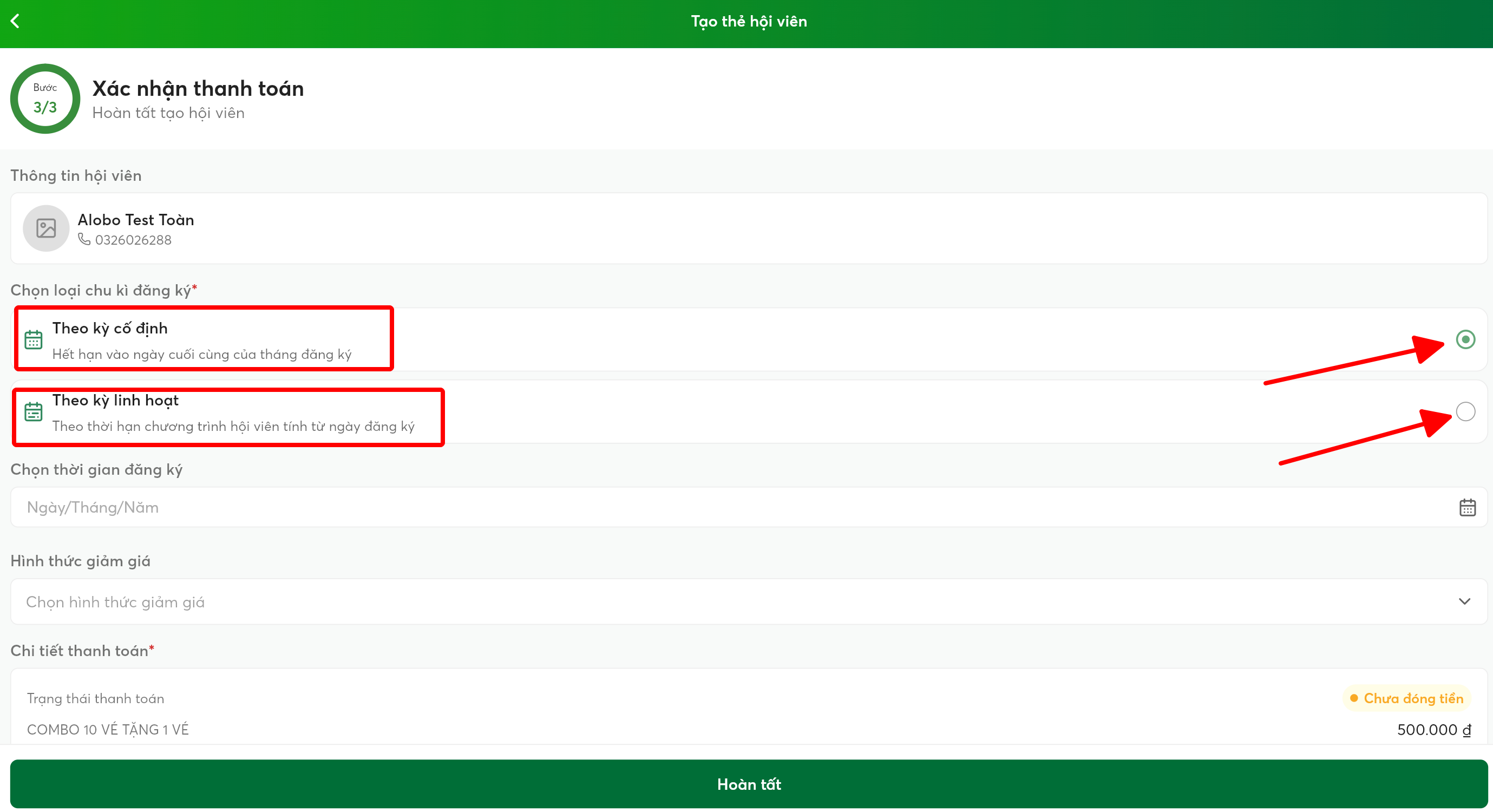This screenshot has height=812, width=1493.
Task: Click member name Alobo Test Toàn
Action: point(136,220)
